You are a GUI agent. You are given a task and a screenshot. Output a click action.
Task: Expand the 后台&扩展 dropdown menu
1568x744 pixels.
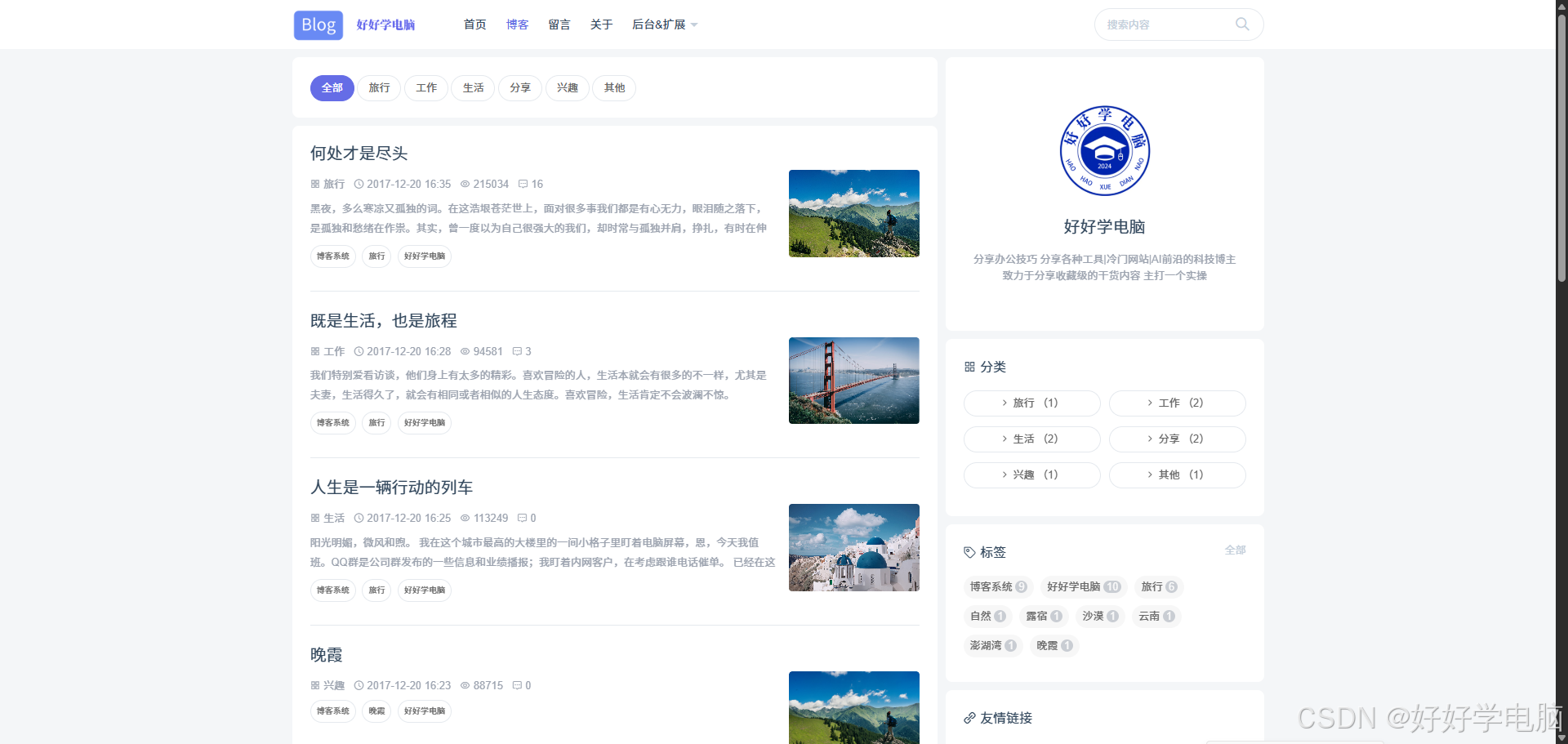[x=665, y=25]
